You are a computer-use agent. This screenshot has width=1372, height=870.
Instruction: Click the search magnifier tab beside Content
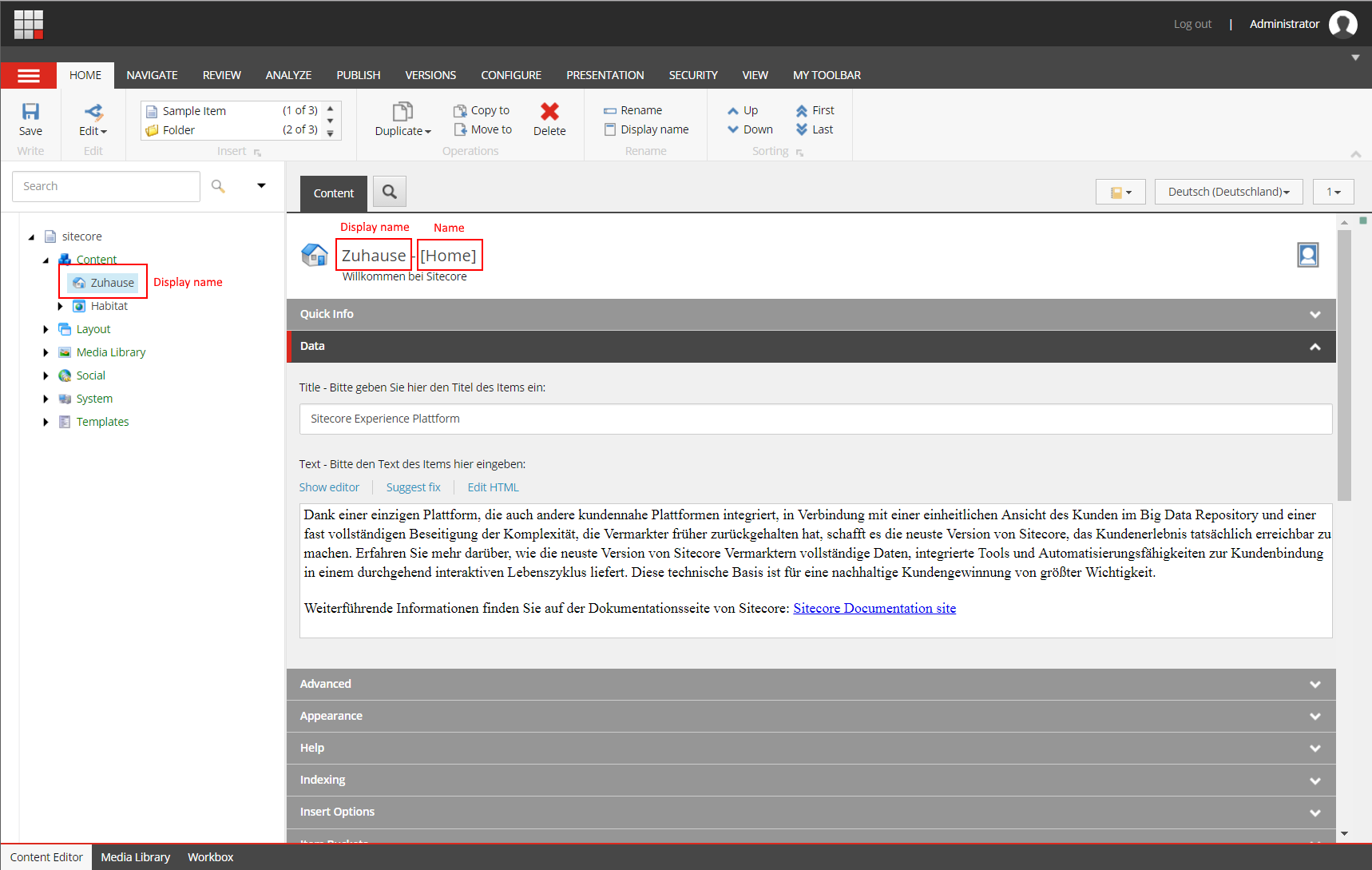[x=390, y=192]
